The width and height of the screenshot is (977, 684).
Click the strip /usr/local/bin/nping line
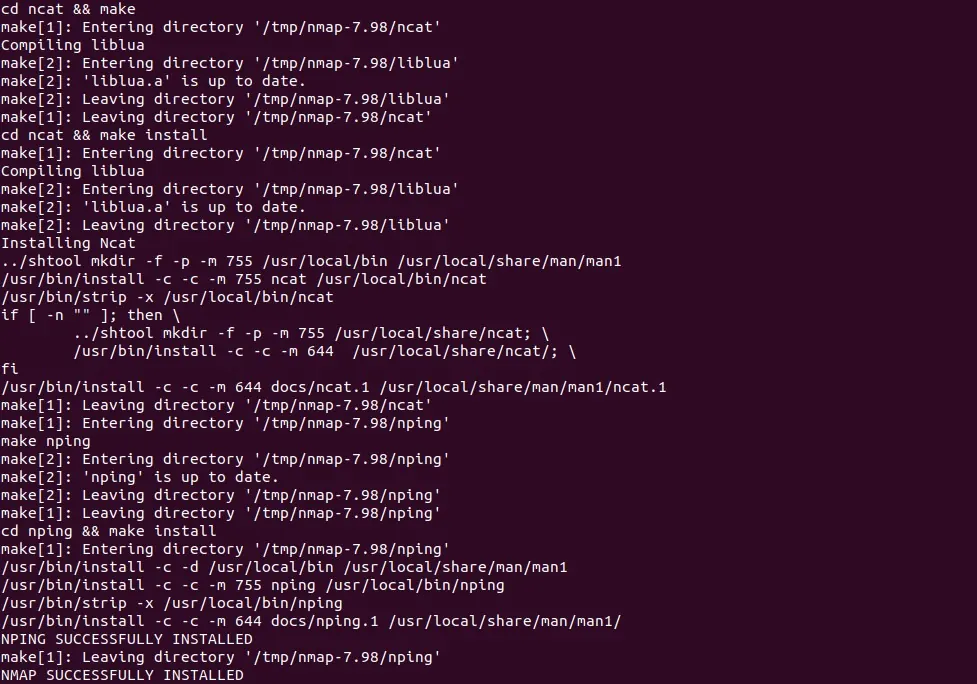pos(171,603)
